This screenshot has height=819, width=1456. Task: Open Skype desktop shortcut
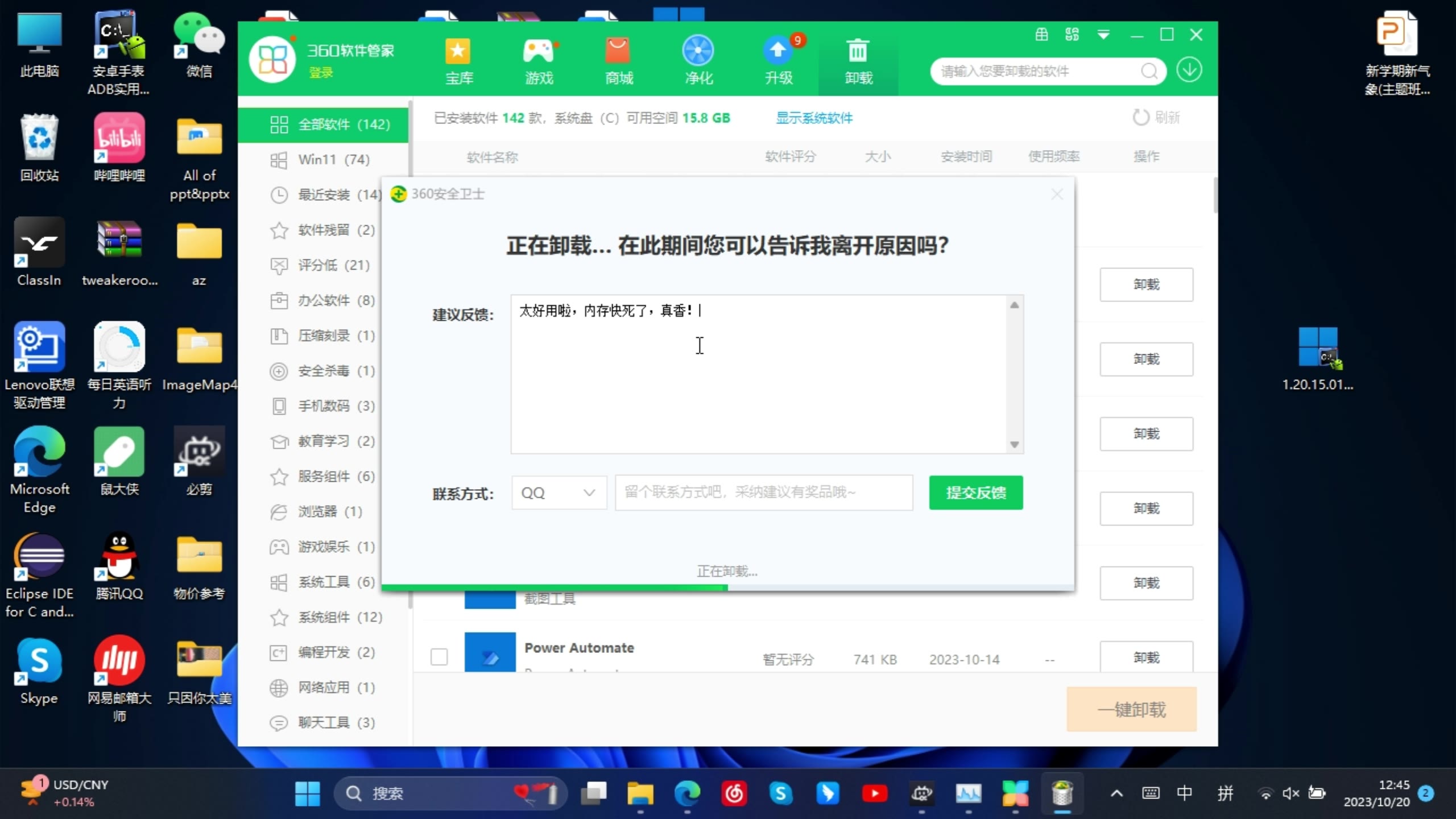tap(39, 671)
